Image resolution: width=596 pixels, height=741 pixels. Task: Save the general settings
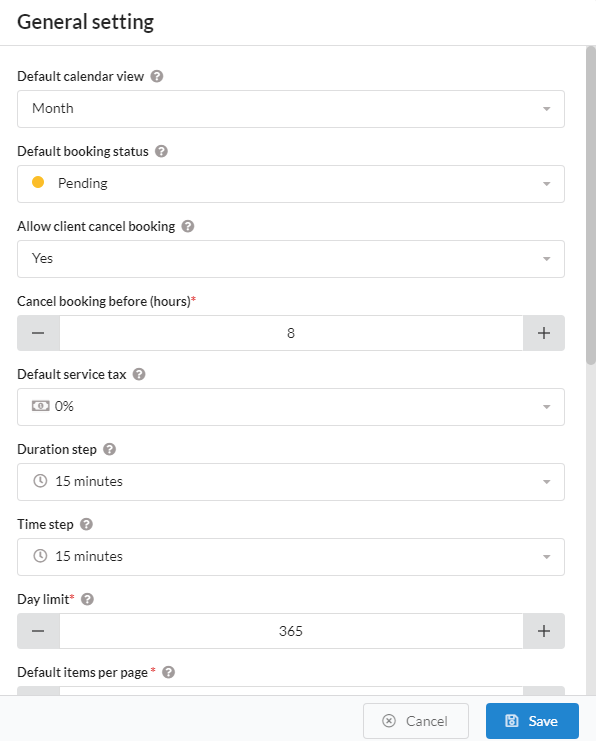pyautogui.click(x=532, y=721)
